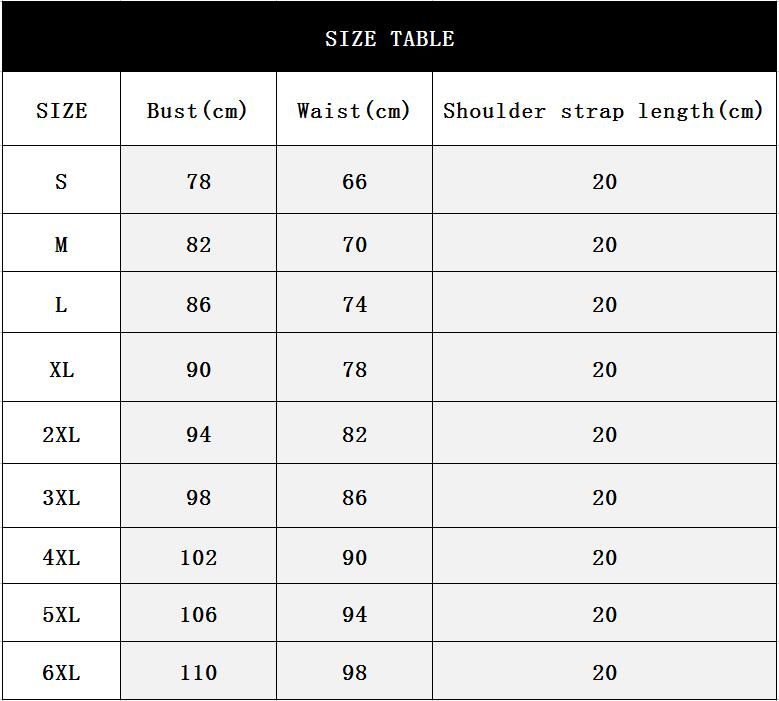
Task: Click the SIZE TABLE title bar
Action: click(389, 39)
